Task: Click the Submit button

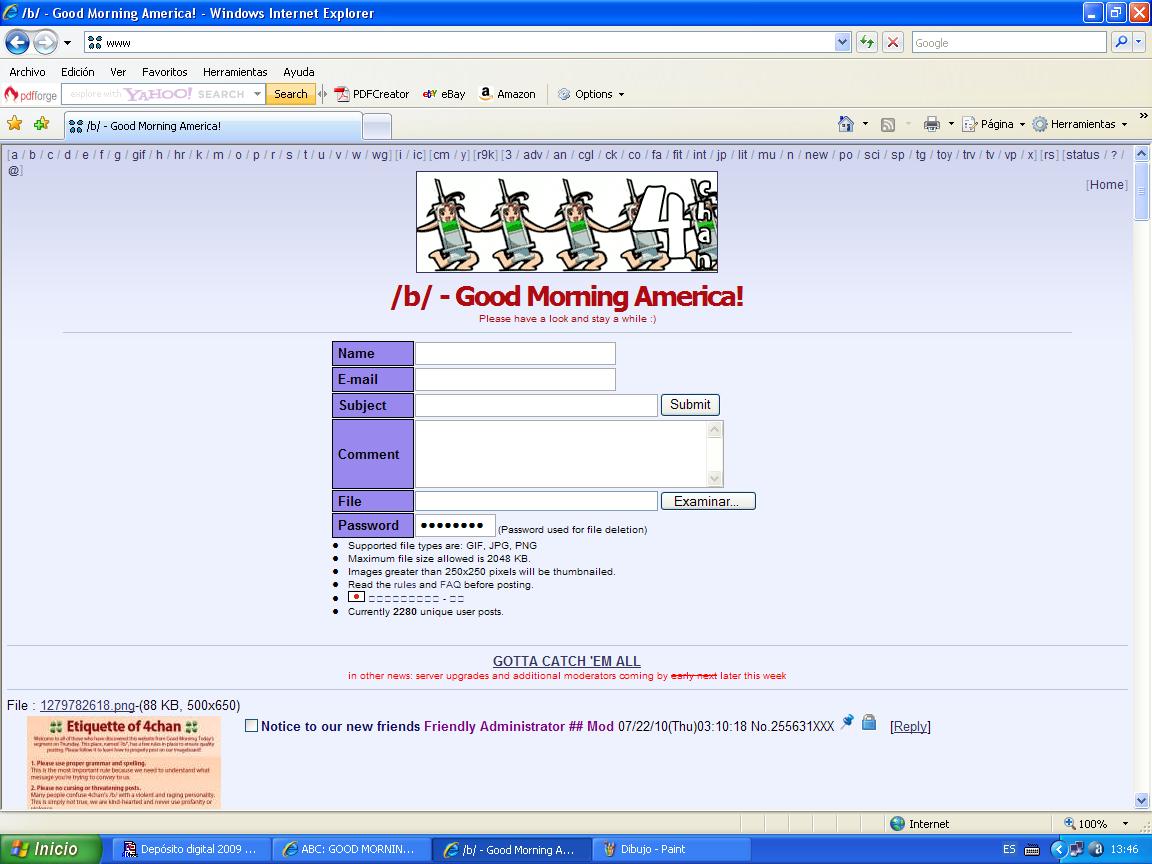Action: pos(690,405)
